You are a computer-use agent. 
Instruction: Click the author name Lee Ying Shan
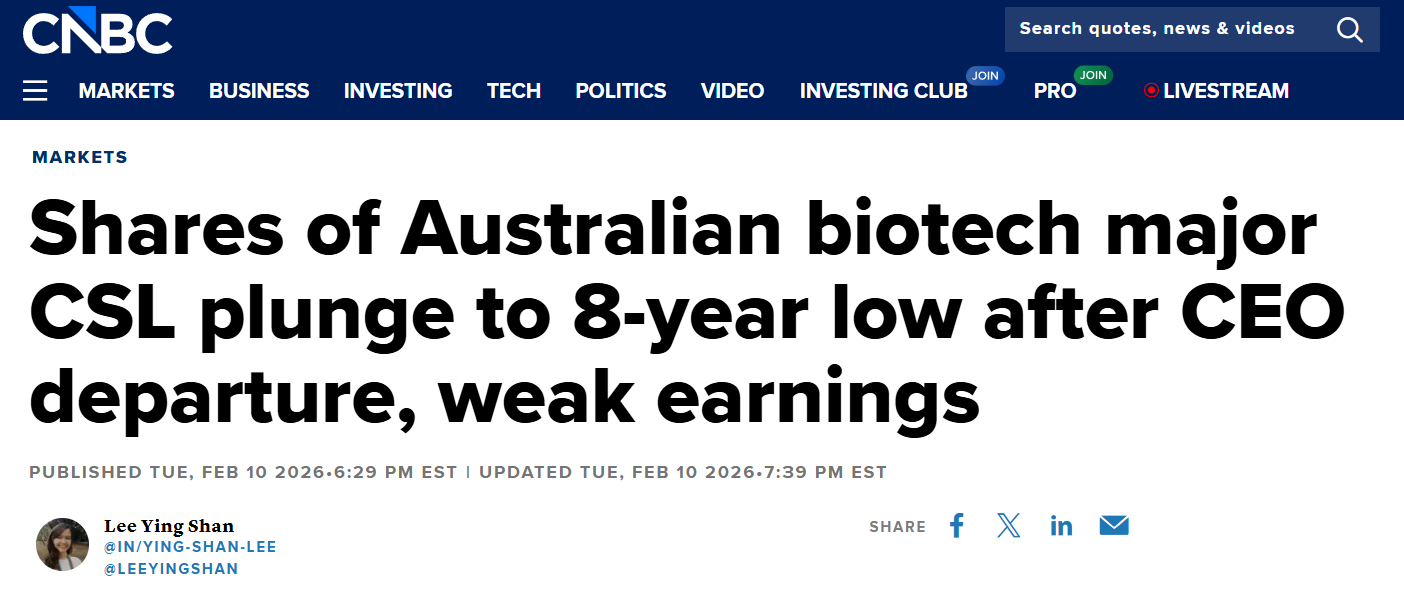(x=170, y=525)
